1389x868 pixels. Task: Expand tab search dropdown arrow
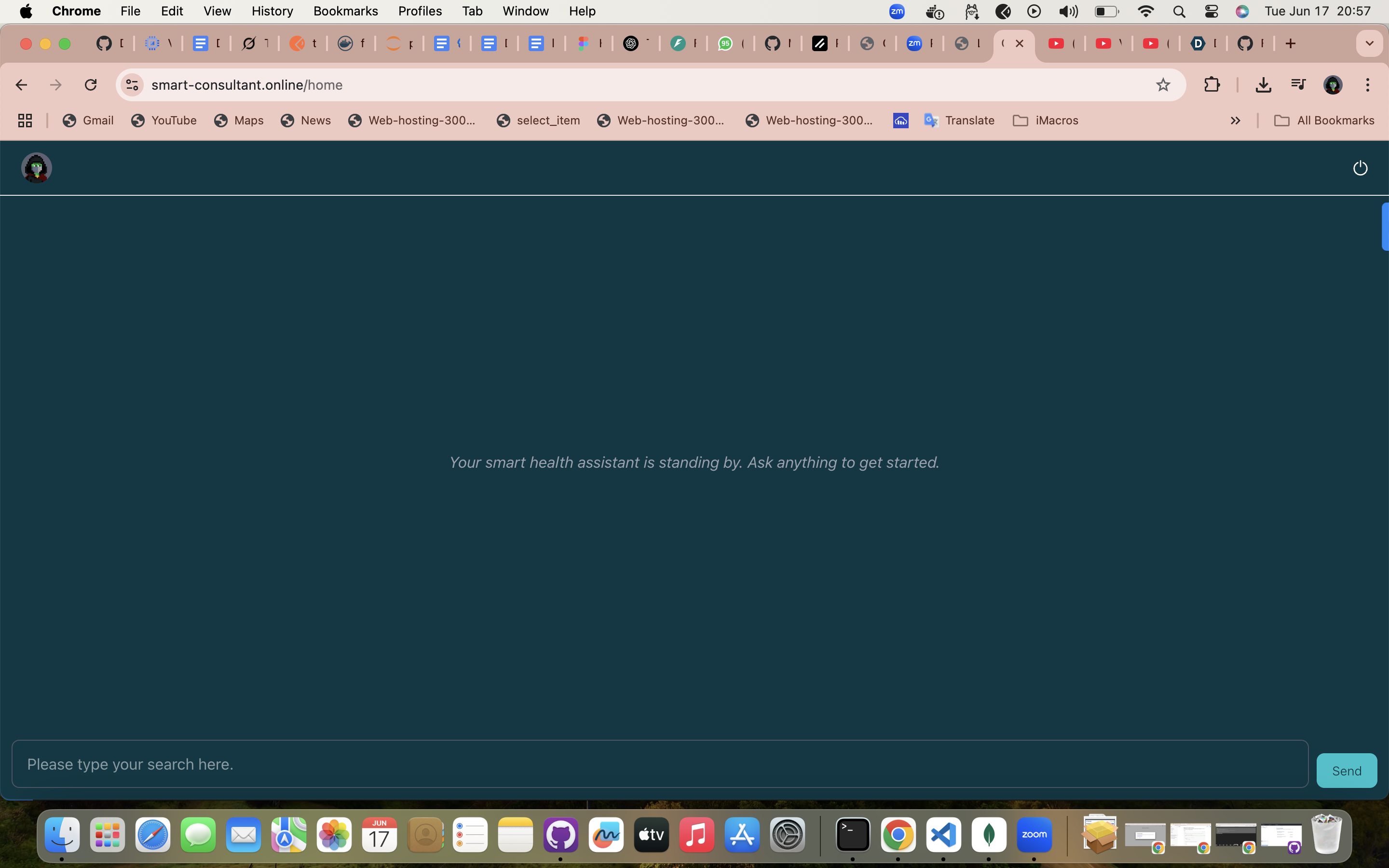[1369, 43]
